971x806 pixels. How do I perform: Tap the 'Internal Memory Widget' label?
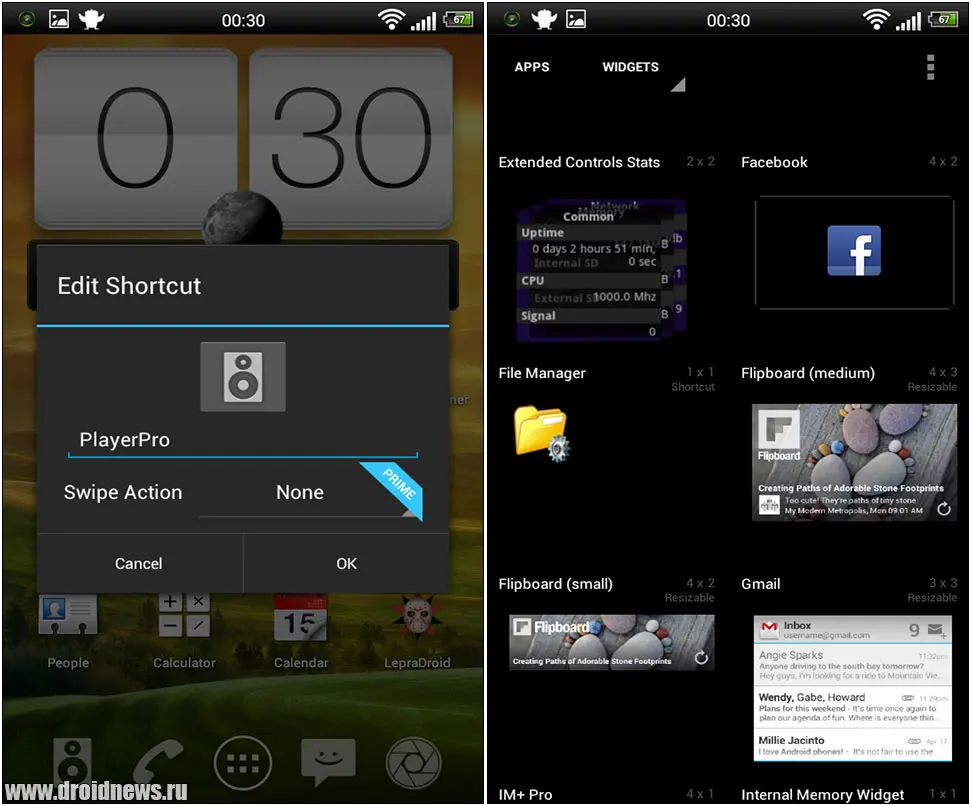click(x=822, y=794)
